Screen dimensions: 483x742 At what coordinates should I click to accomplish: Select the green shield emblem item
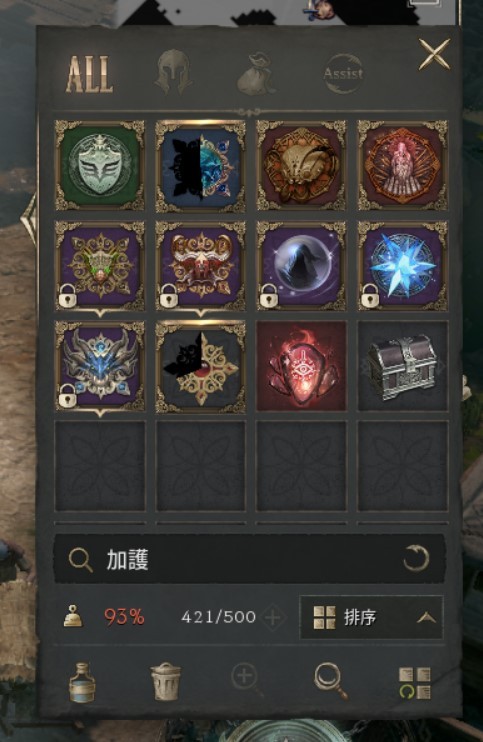[x=100, y=166]
